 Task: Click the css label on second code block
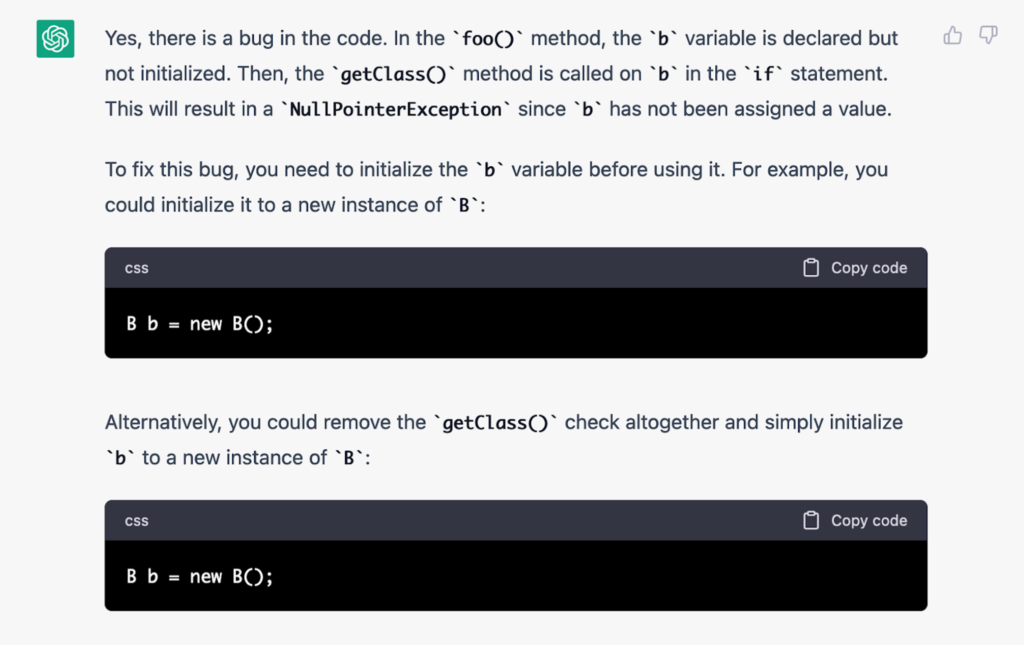[136, 521]
